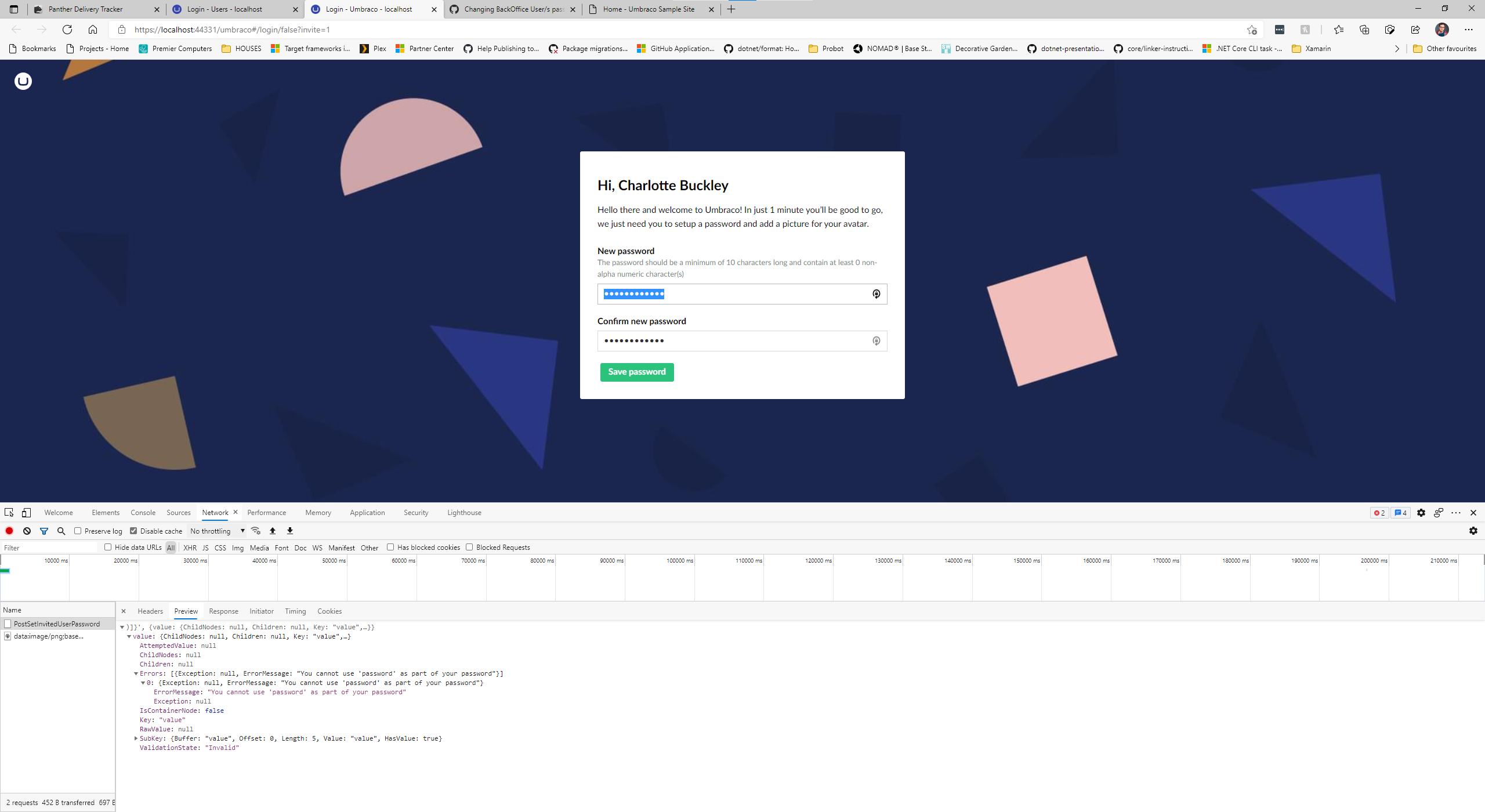
Task: Search within network requests
Action: click(x=61, y=531)
